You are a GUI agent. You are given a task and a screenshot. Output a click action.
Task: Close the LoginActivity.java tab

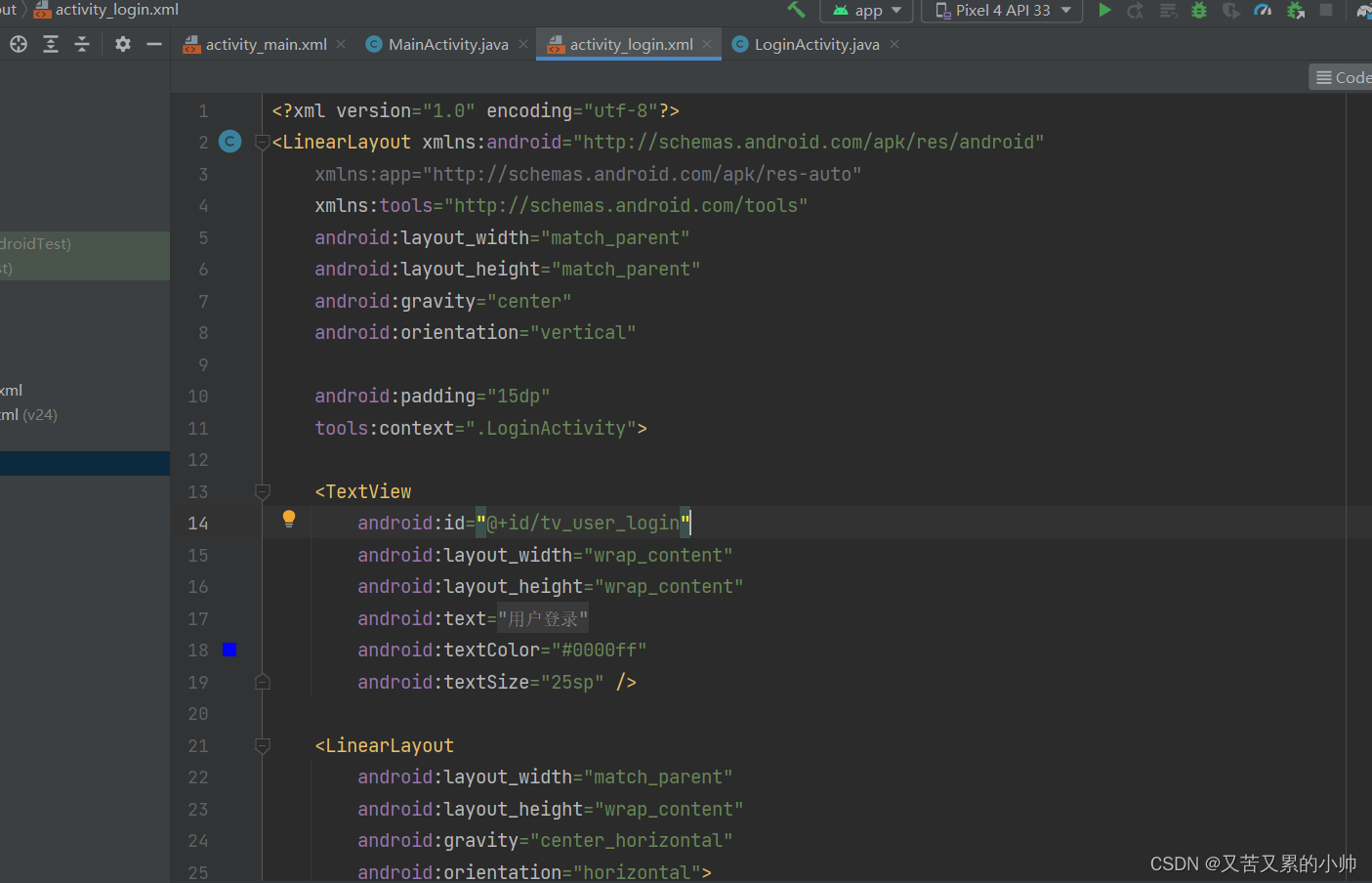[x=894, y=44]
